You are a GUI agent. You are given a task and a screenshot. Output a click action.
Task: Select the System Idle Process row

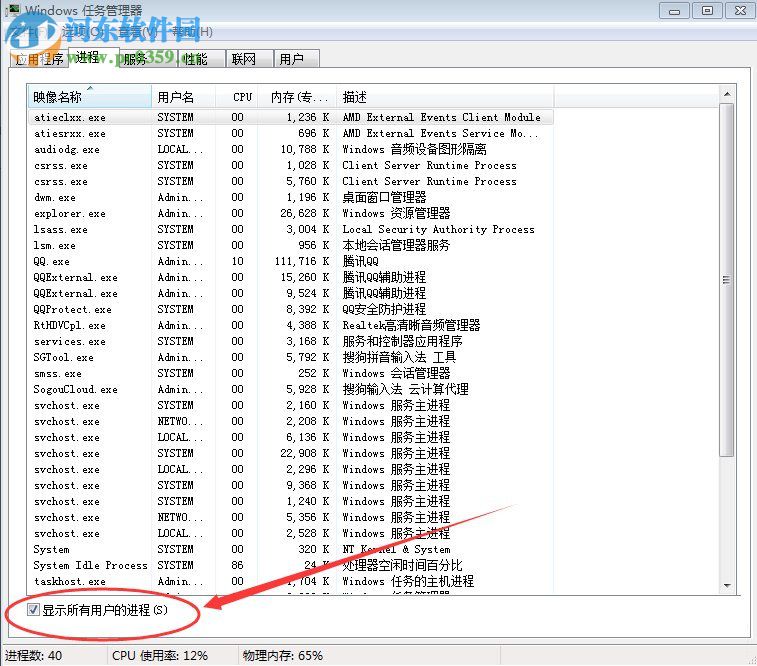click(x=291, y=565)
